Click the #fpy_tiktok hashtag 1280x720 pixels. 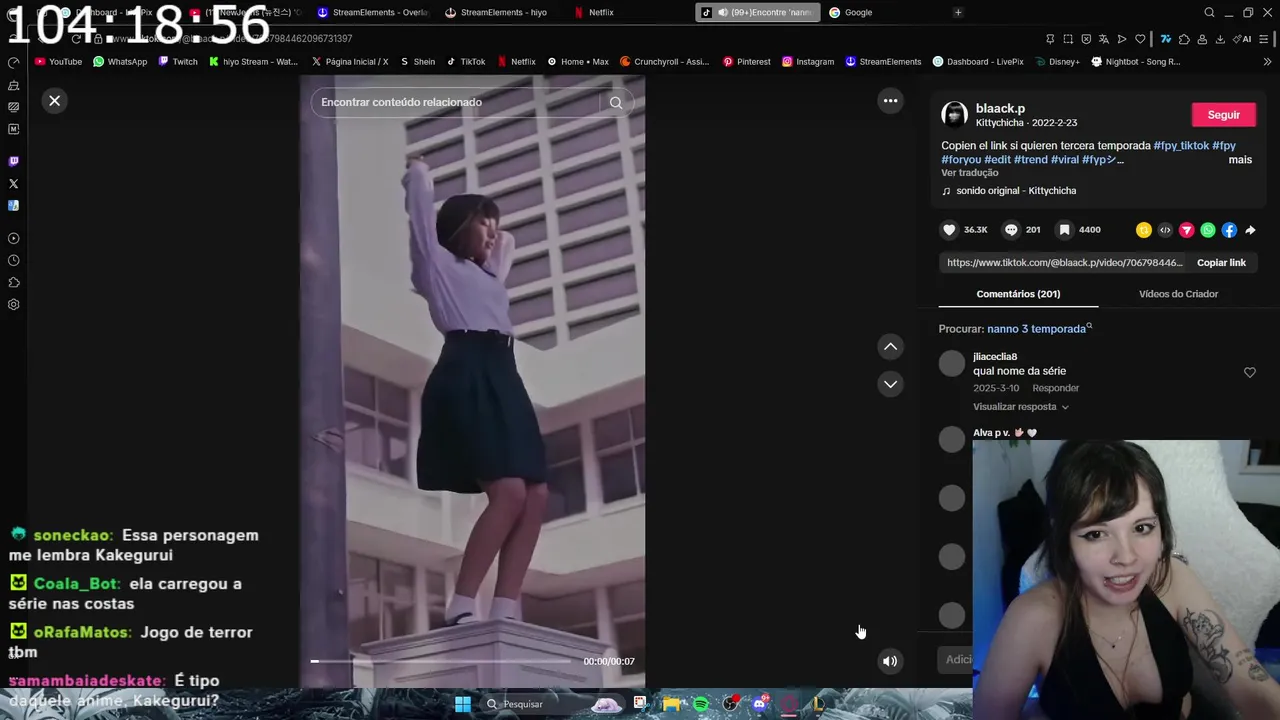coord(1181,146)
